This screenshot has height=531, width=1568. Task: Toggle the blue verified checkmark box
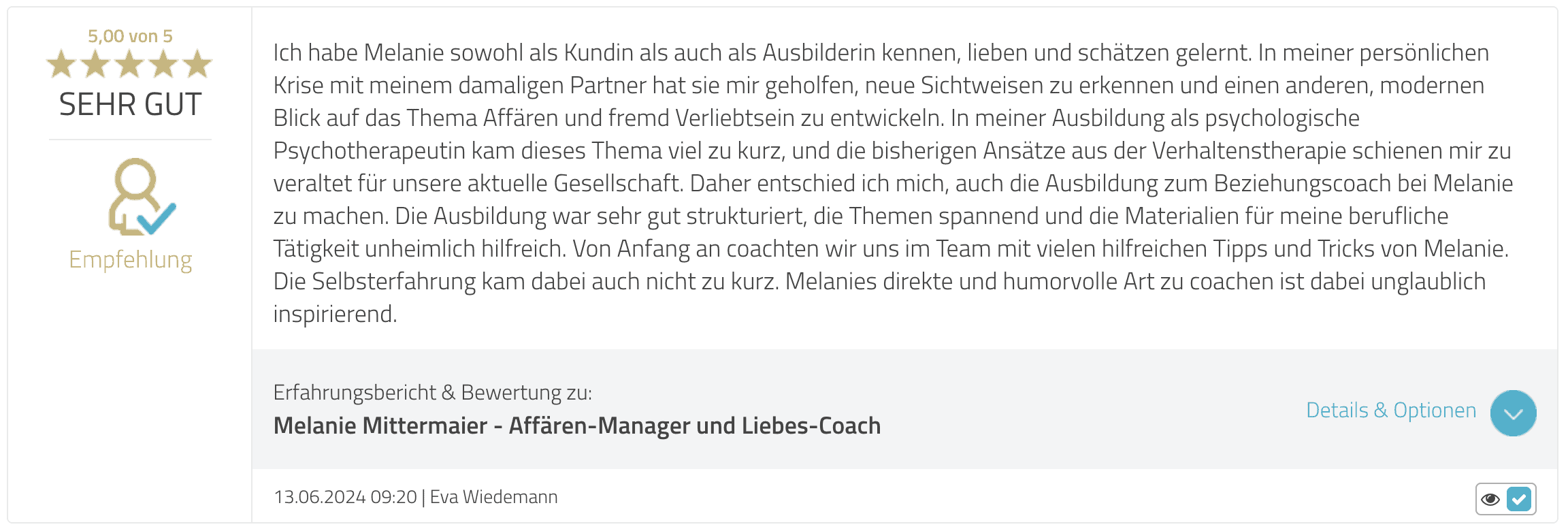click(x=1519, y=500)
